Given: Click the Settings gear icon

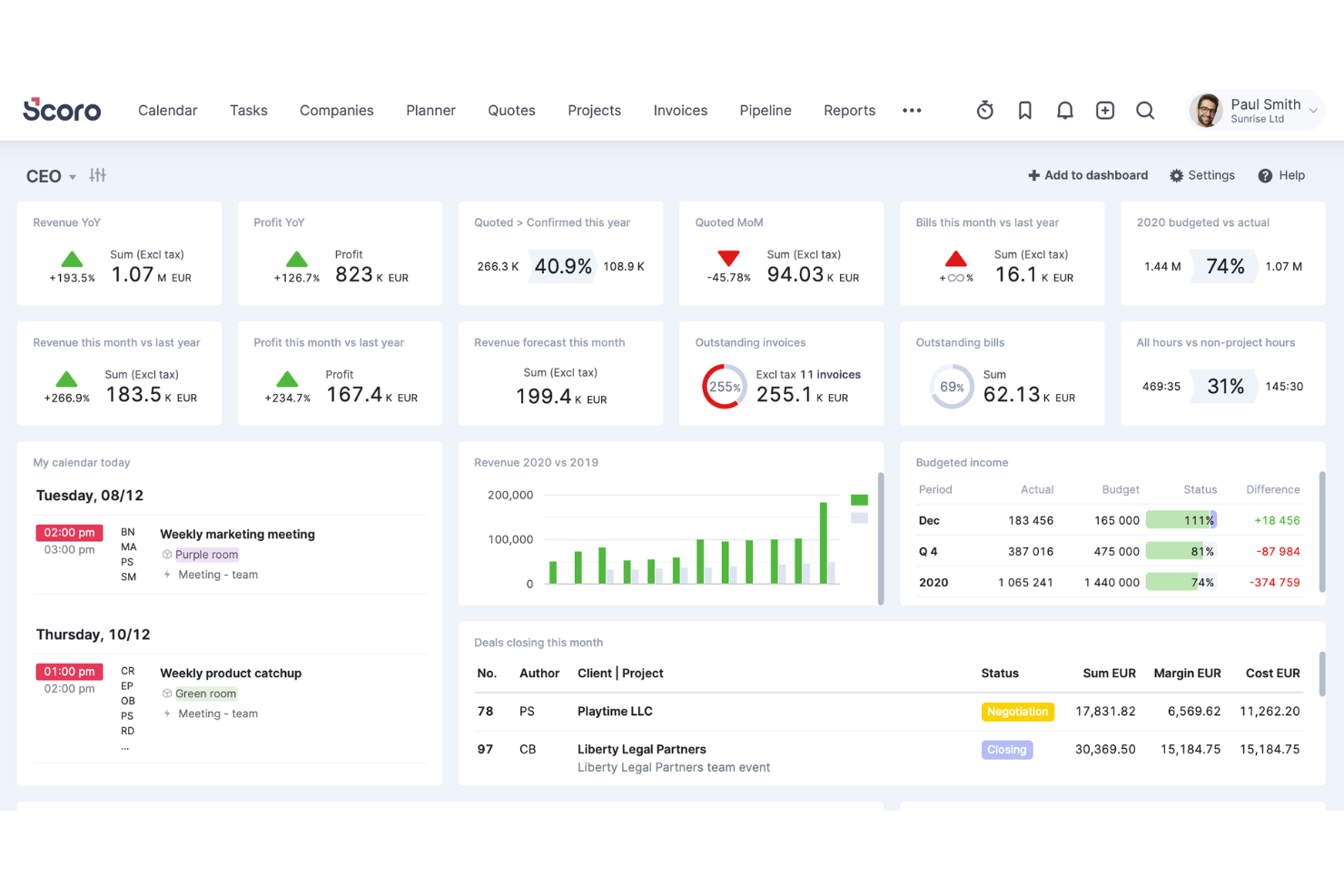Looking at the screenshot, I should tap(1176, 175).
